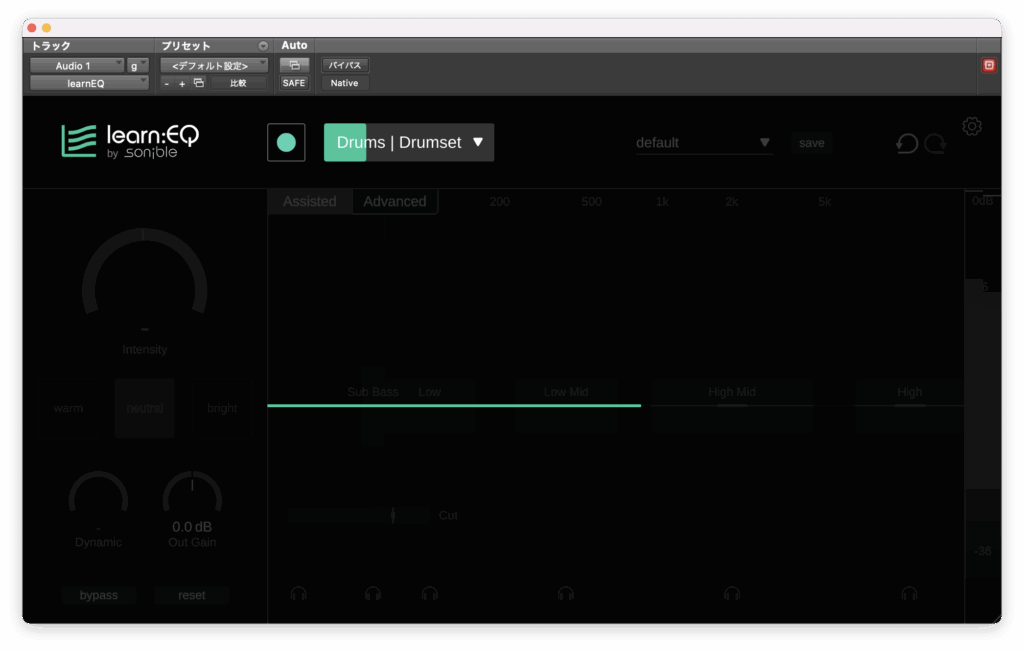
Task: Click the プリセット header label
Action: 186,46
